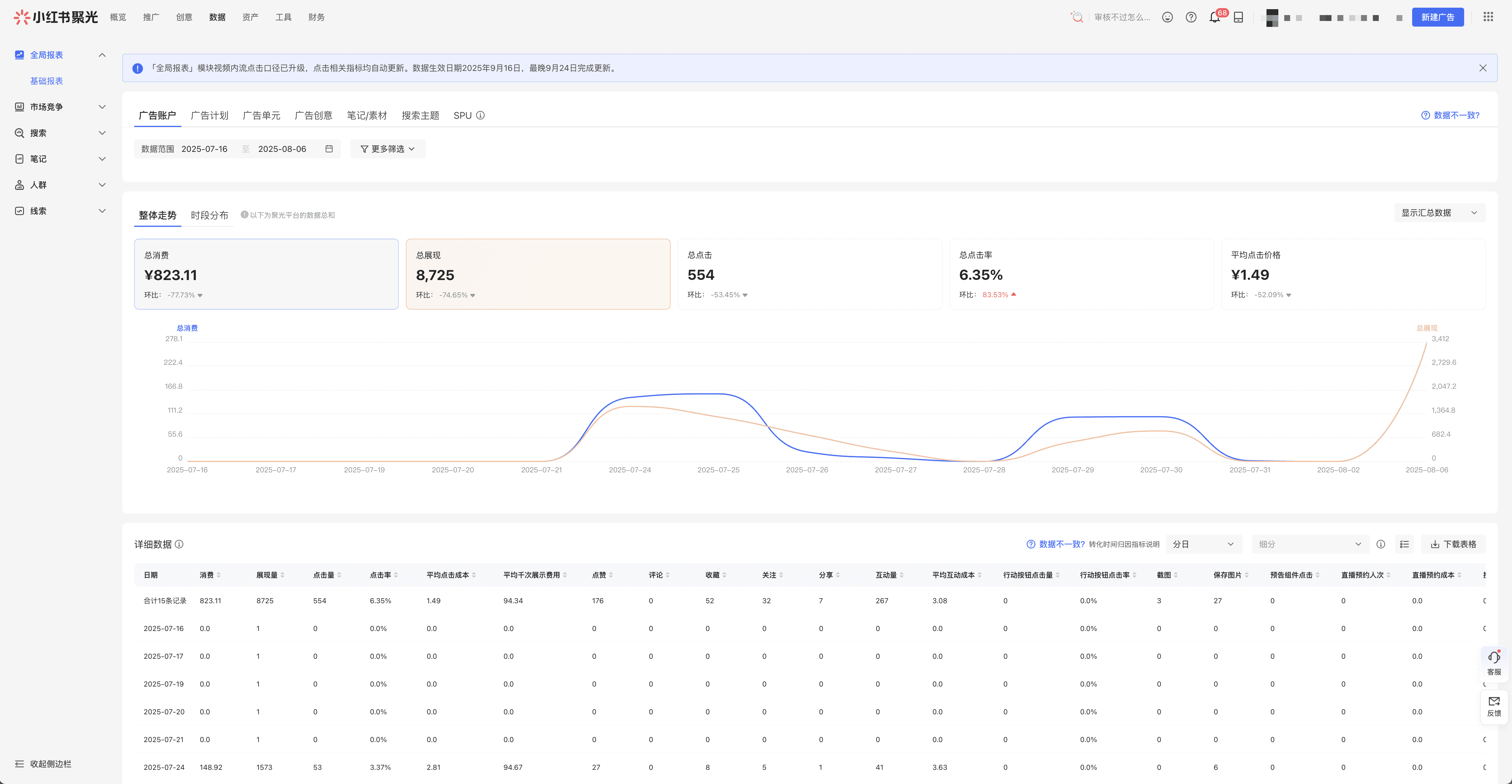Viewport: 1512px width, 784px height.
Task: Click the smiley feedback icon in header
Action: tap(1168, 18)
